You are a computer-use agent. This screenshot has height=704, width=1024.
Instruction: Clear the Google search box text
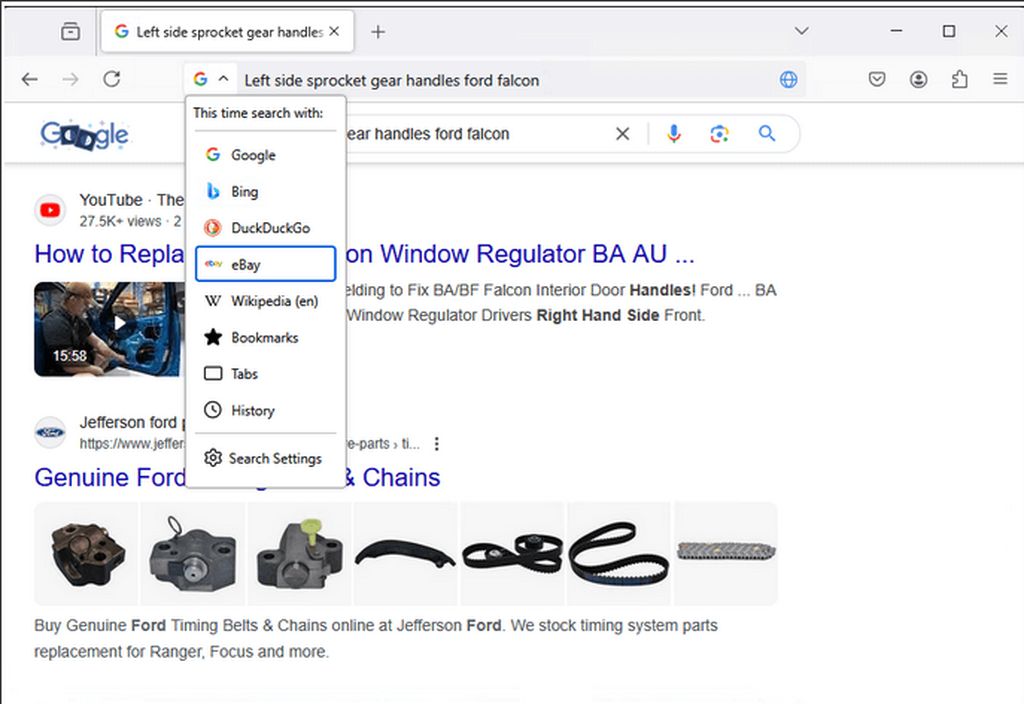622,134
